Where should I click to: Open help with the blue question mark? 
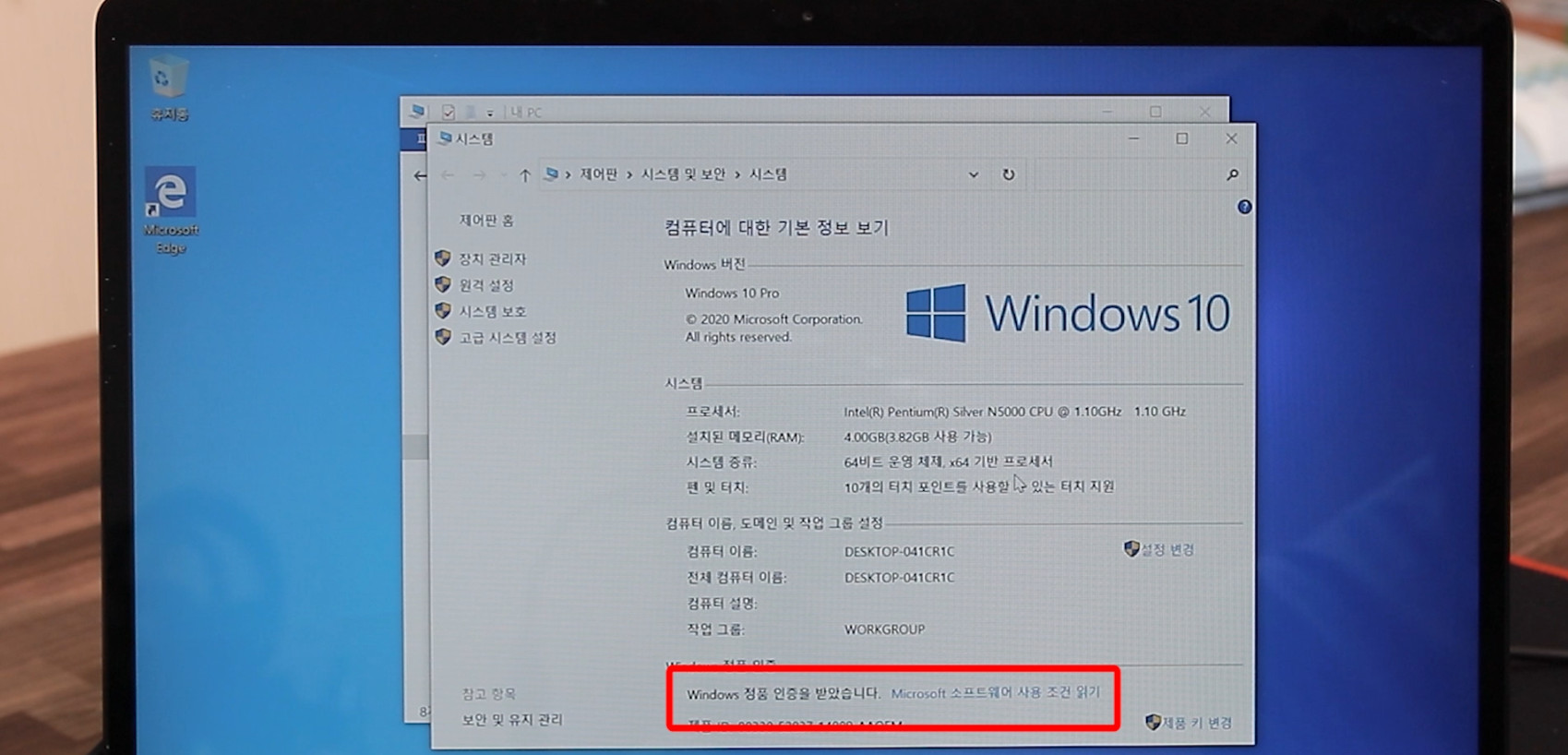1244,207
